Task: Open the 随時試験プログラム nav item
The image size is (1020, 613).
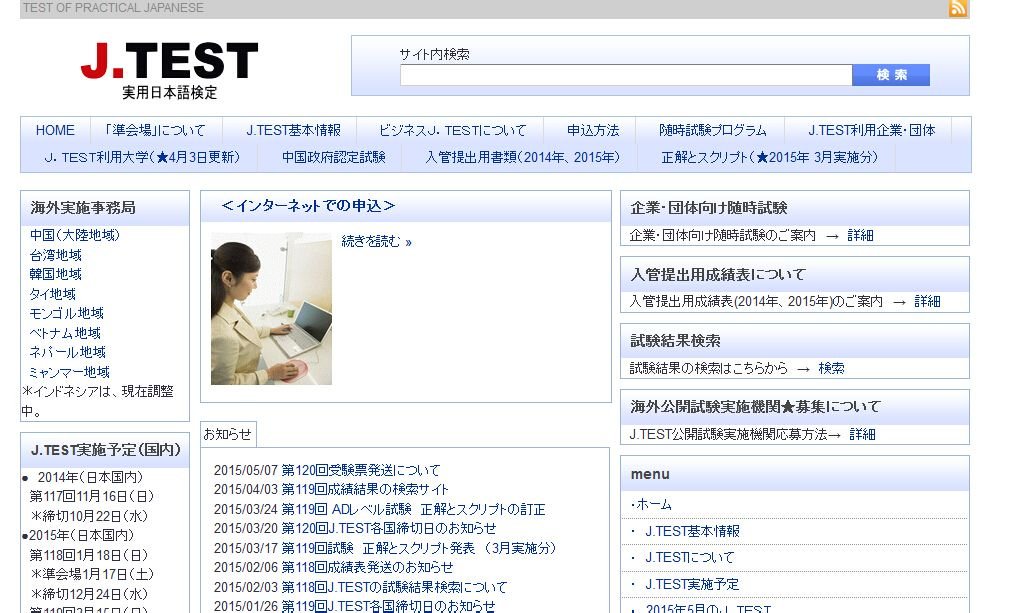Action: point(716,130)
